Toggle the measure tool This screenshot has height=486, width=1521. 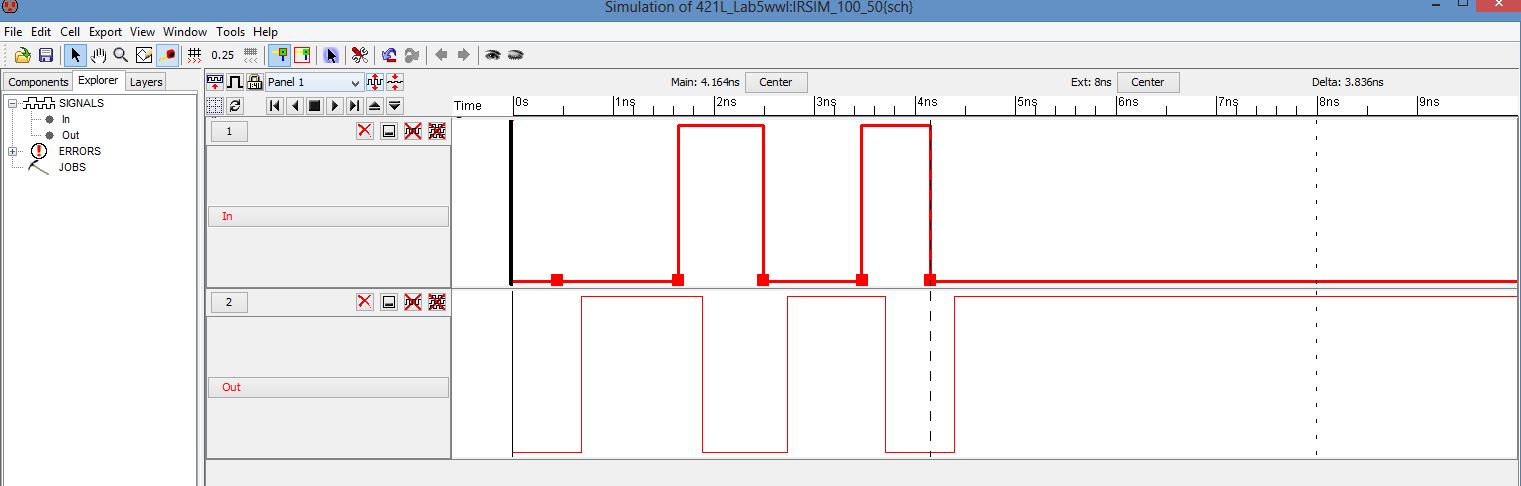167,55
